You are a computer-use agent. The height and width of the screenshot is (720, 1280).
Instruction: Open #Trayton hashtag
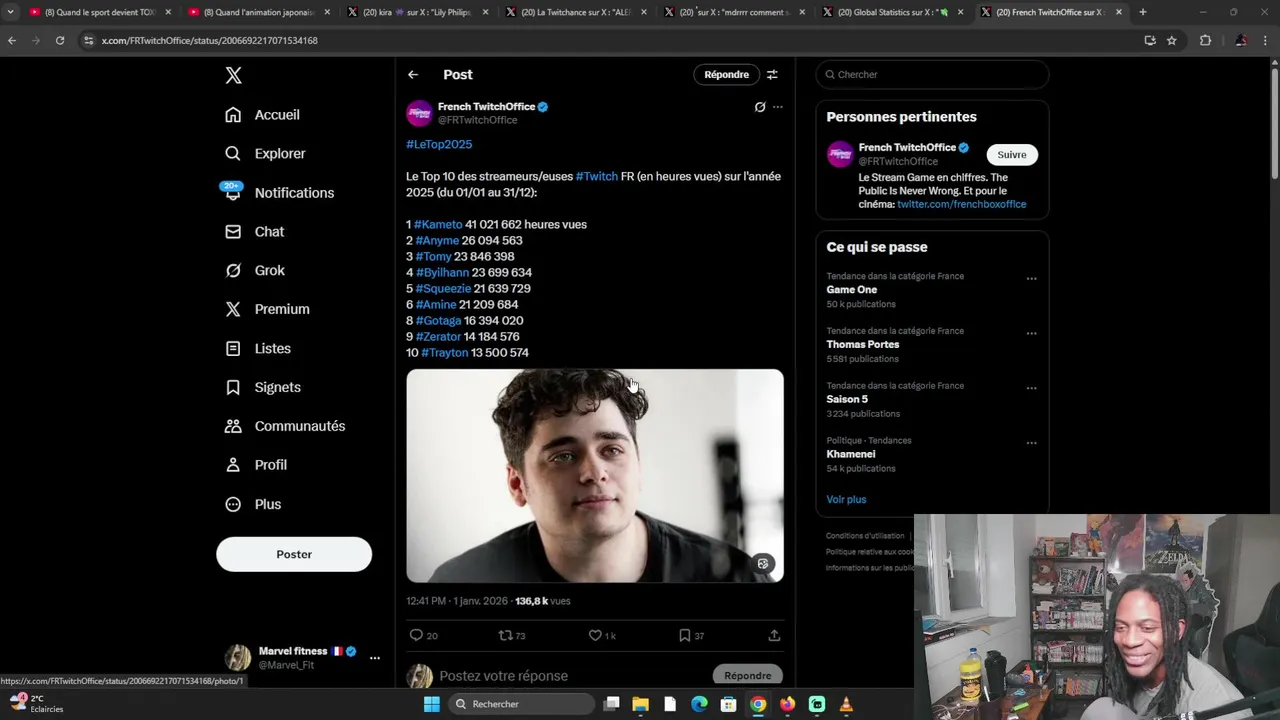(445, 353)
